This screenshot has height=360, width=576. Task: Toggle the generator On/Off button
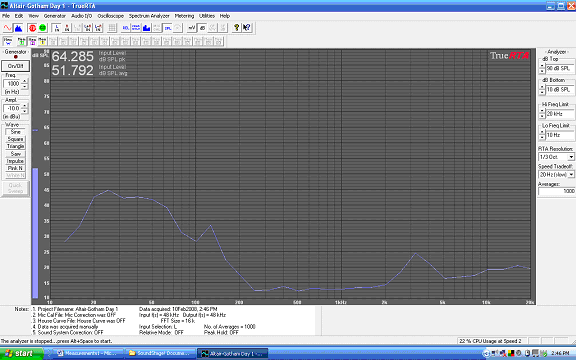tap(15, 66)
